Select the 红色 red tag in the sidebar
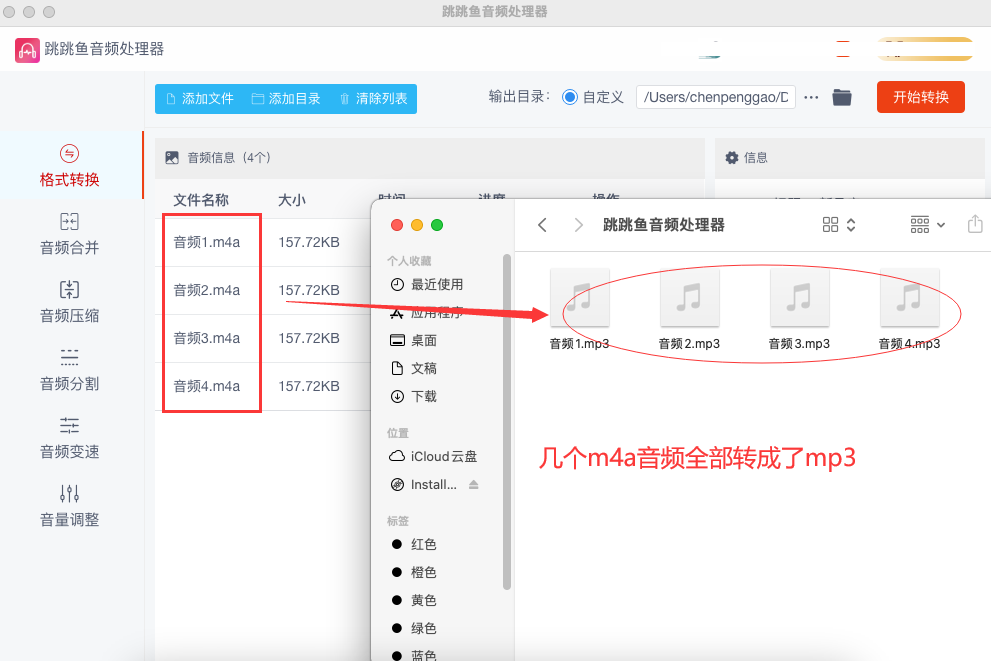The image size is (991, 661). [423, 544]
